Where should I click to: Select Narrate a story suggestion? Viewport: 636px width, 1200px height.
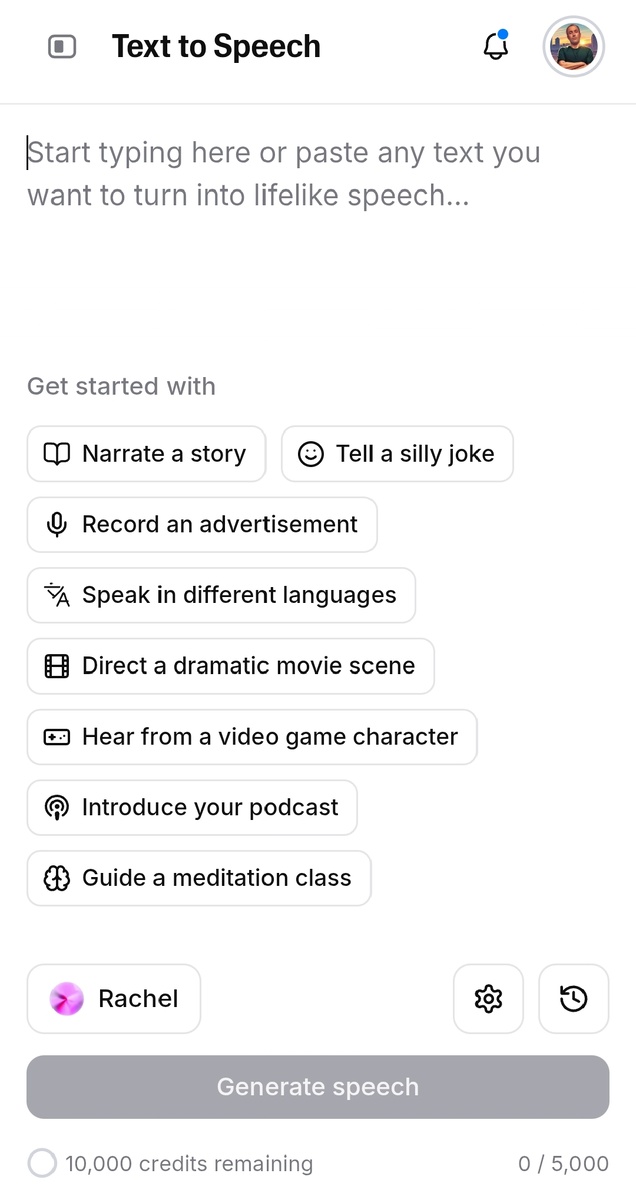pos(146,454)
